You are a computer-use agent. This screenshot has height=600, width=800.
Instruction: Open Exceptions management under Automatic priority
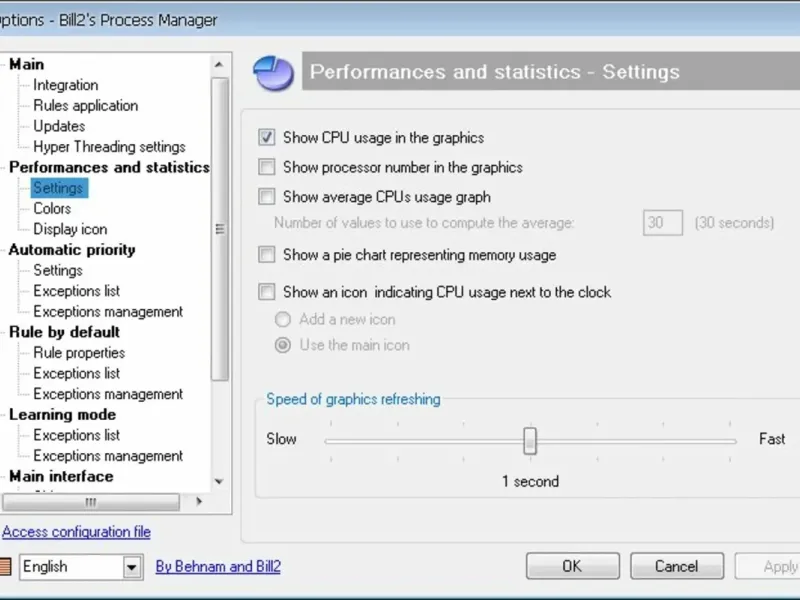coord(108,311)
